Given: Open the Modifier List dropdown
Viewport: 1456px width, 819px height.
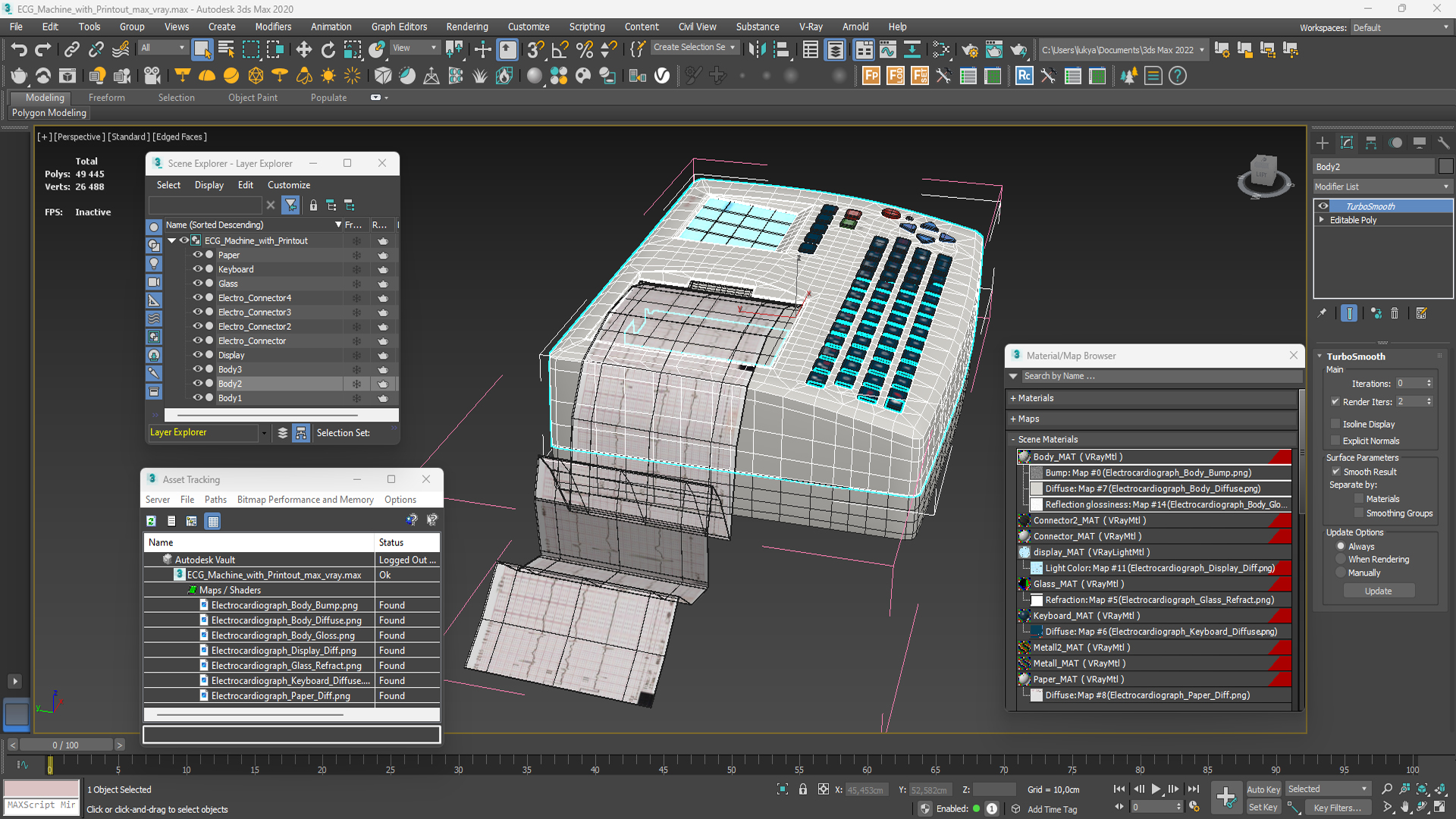Looking at the screenshot, I should [1382, 187].
